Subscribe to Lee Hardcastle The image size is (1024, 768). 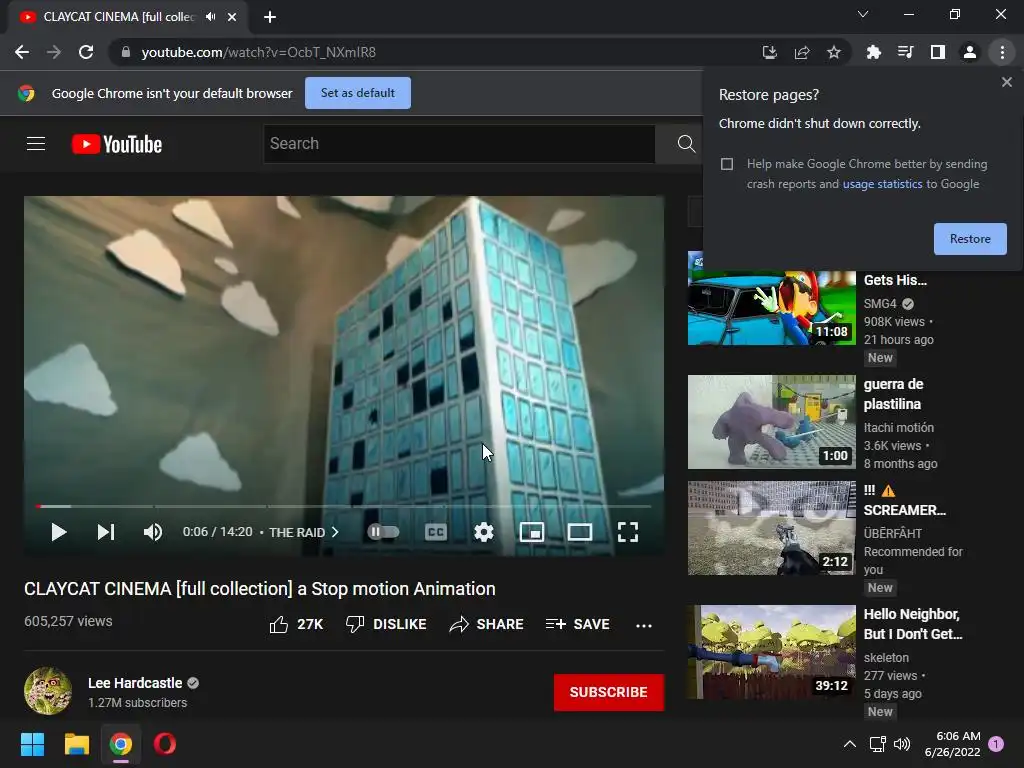pos(609,692)
